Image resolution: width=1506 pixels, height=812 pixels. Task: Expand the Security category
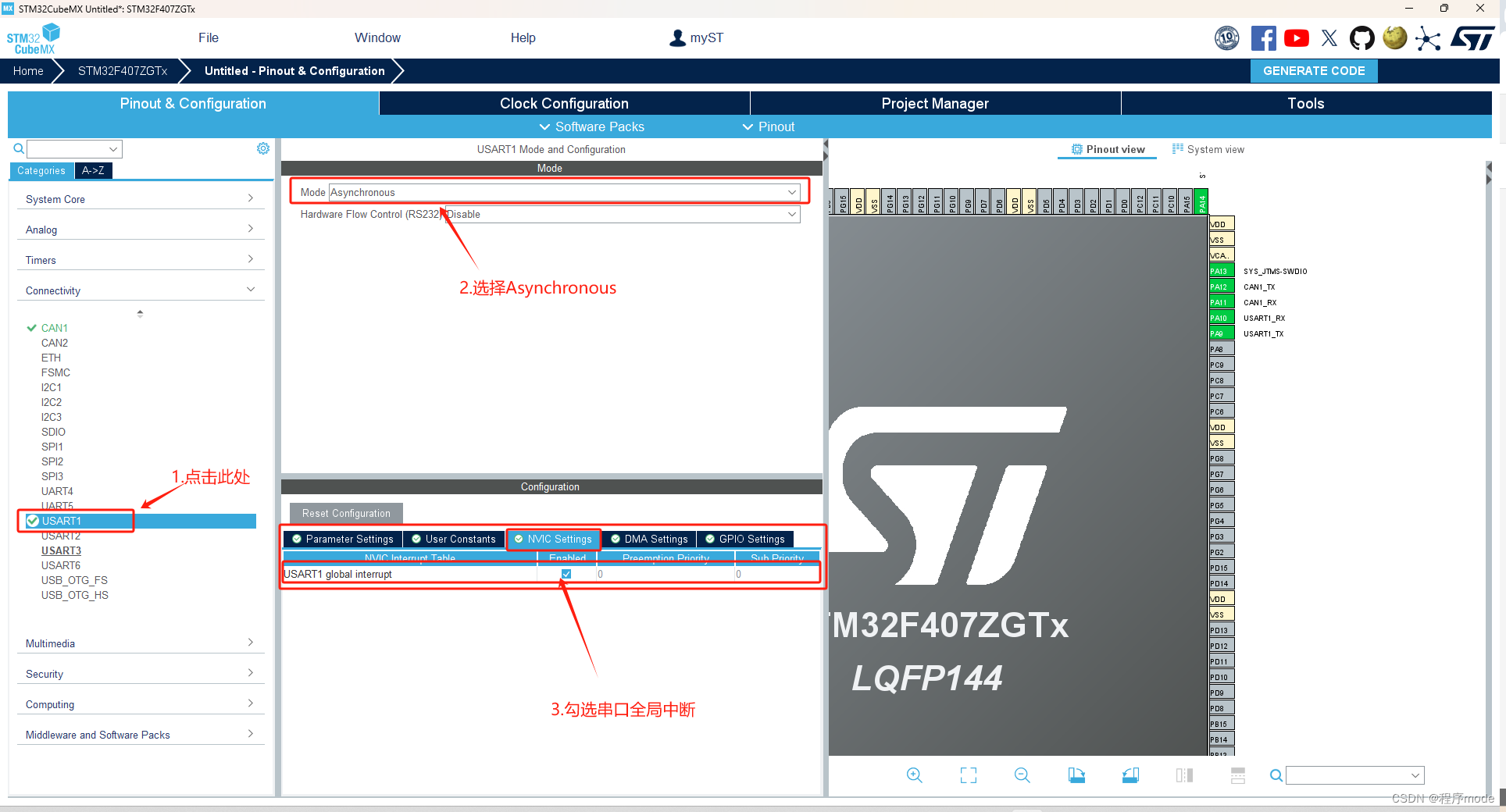141,674
